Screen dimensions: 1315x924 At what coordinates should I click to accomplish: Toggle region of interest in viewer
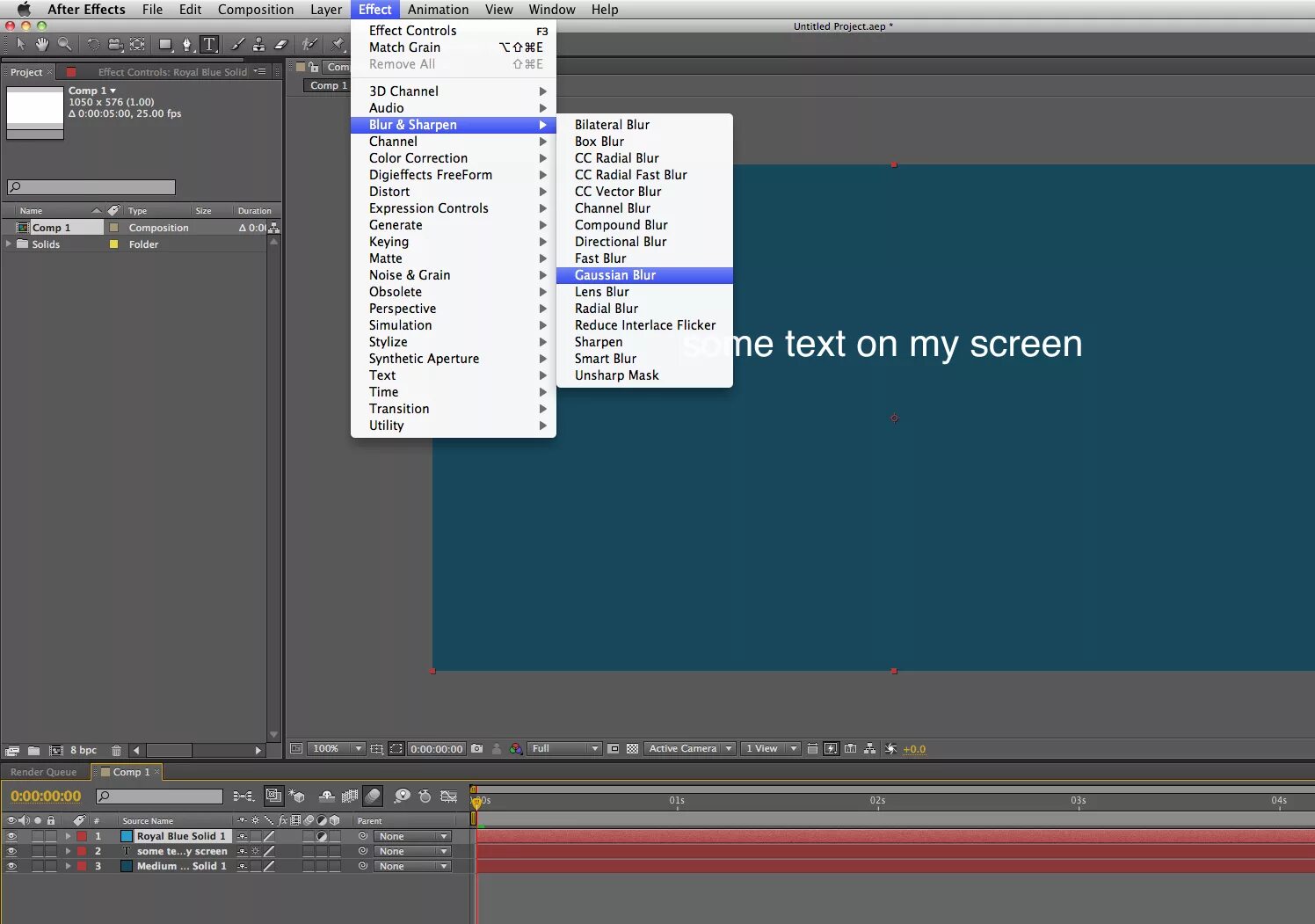pyautogui.click(x=614, y=749)
